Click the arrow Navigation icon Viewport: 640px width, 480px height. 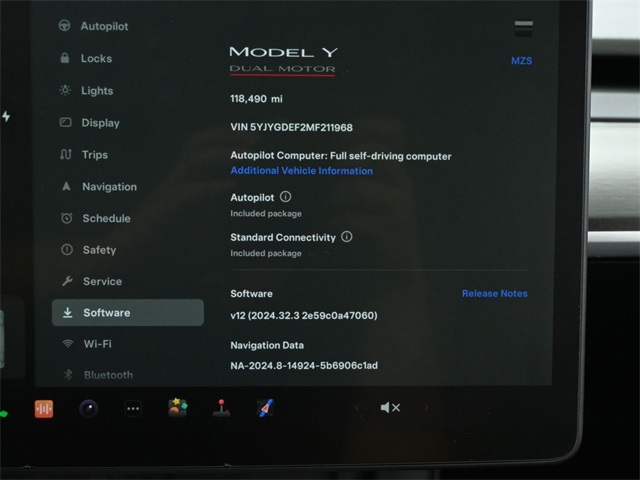tap(66, 187)
